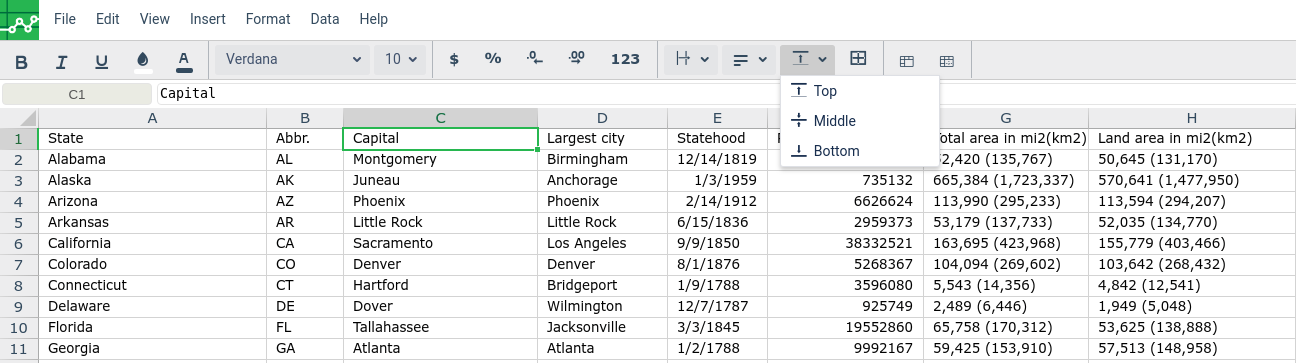Expand the Verdana font dropdown
Screen dimensions: 1296x363
coord(292,60)
